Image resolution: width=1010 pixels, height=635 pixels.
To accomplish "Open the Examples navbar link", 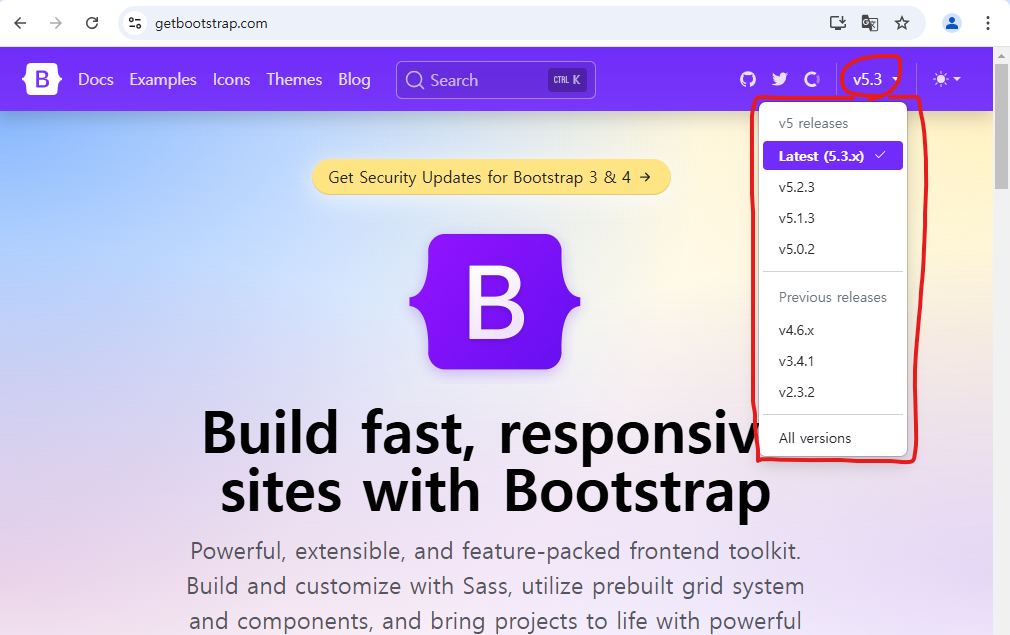I will point(163,79).
